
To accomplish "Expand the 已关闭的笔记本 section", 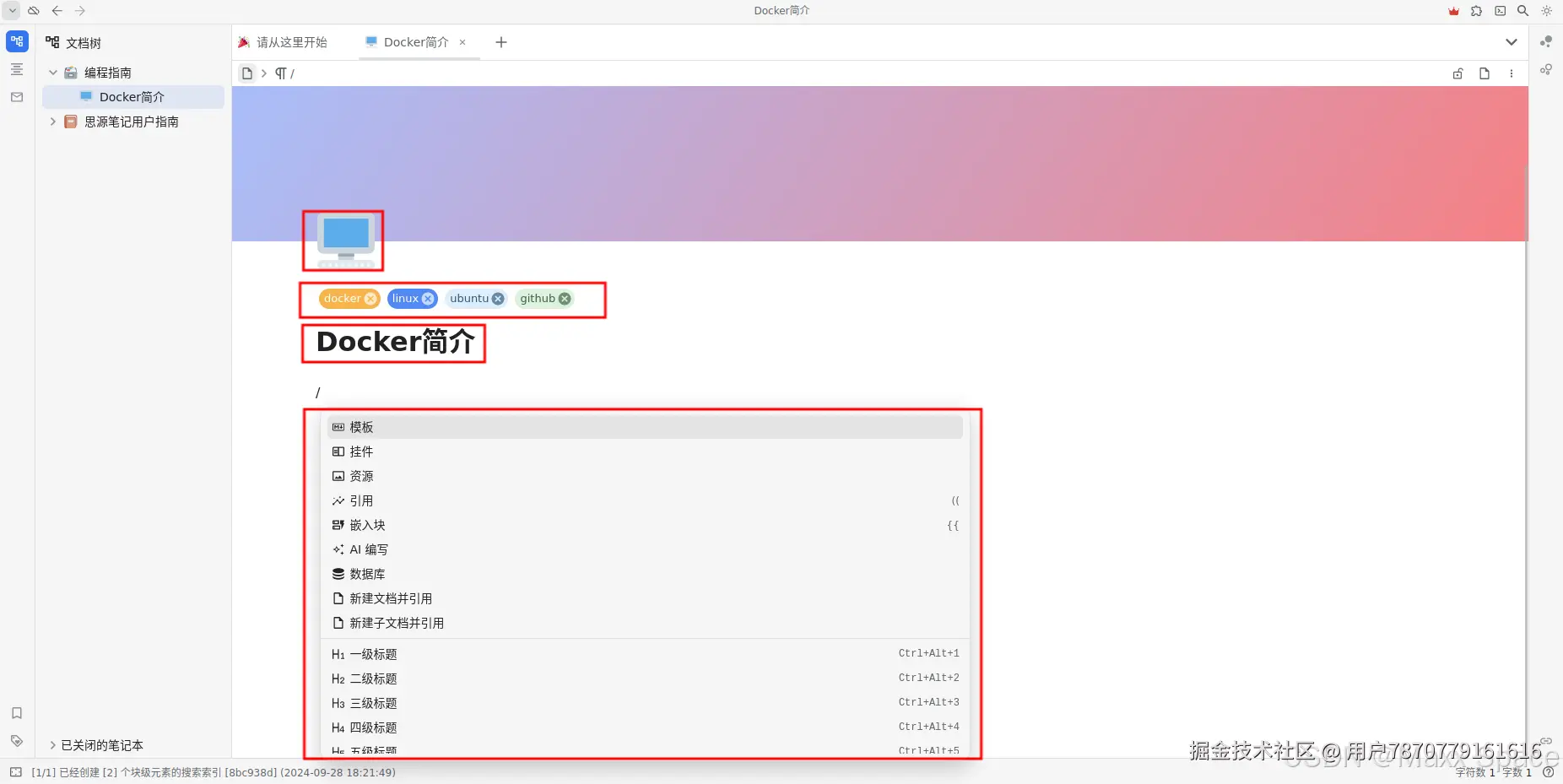I will [53, 745].
